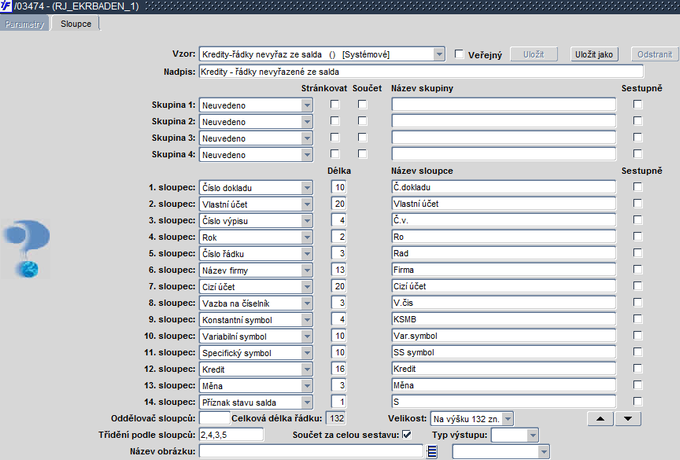Open the 9. sloupec Konstantní symbol dropdown
Screen dimensions: 680x460
[307, 320]
